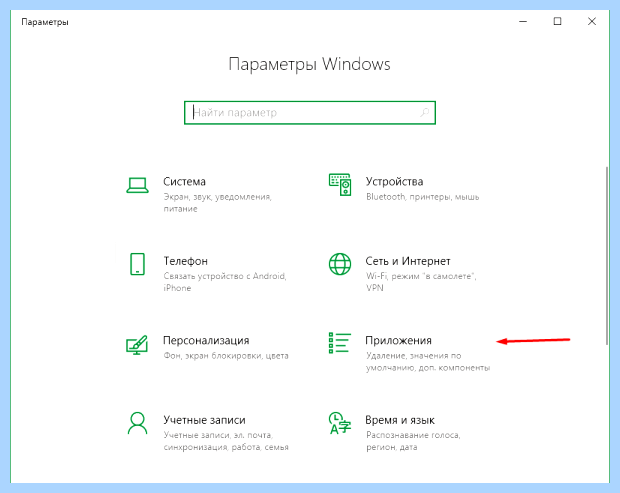
Task: Click 'Wi-Fi, режим "в самолете", VPN' text
Action: click(x=421, y=282)
